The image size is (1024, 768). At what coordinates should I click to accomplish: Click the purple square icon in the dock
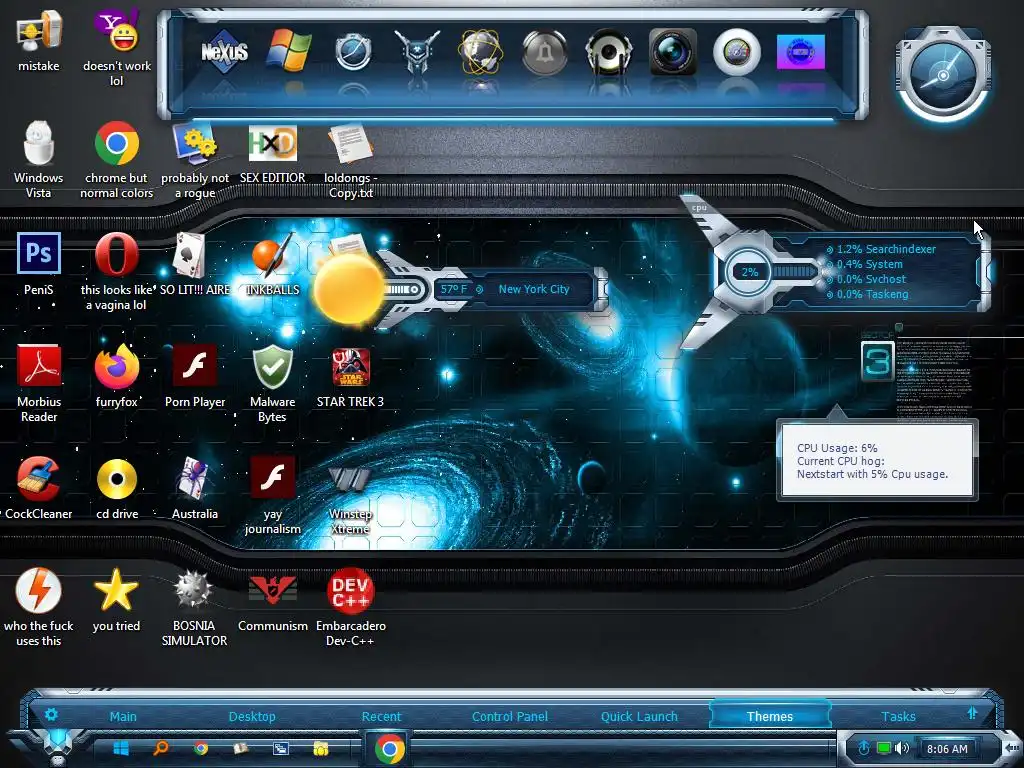(801, 52)
